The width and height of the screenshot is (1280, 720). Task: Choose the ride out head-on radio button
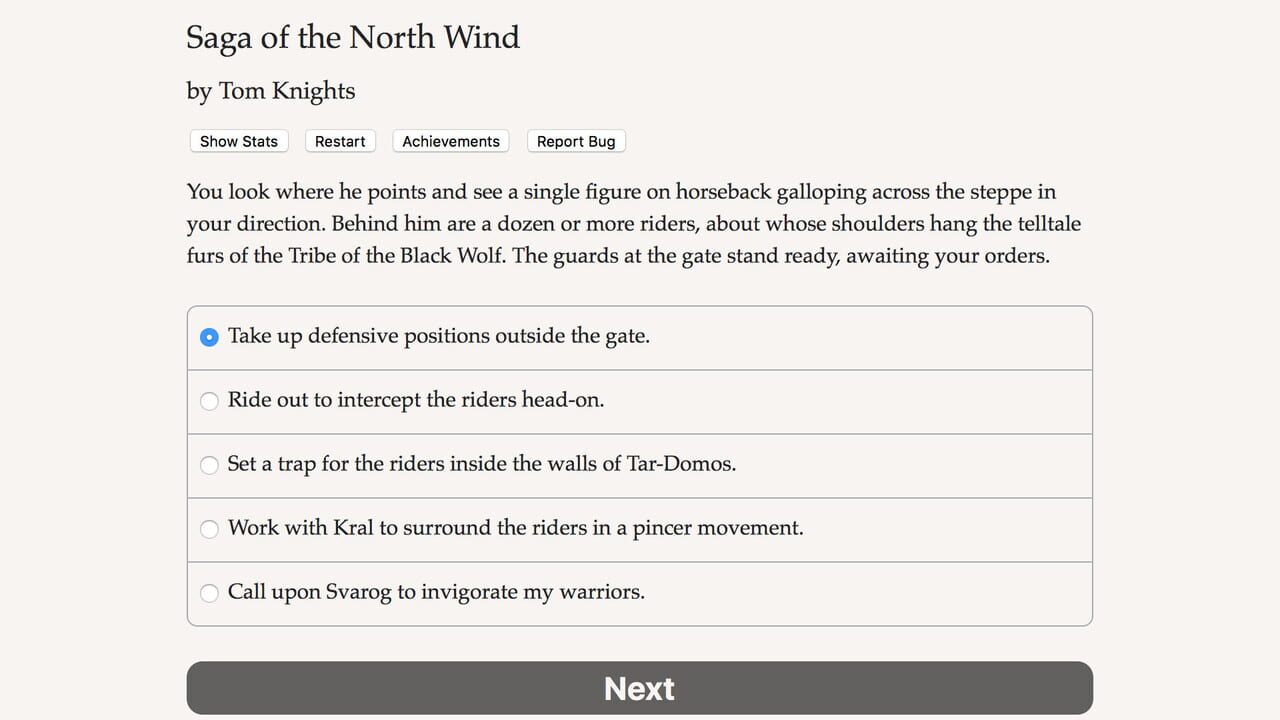[x=209, y=401]
